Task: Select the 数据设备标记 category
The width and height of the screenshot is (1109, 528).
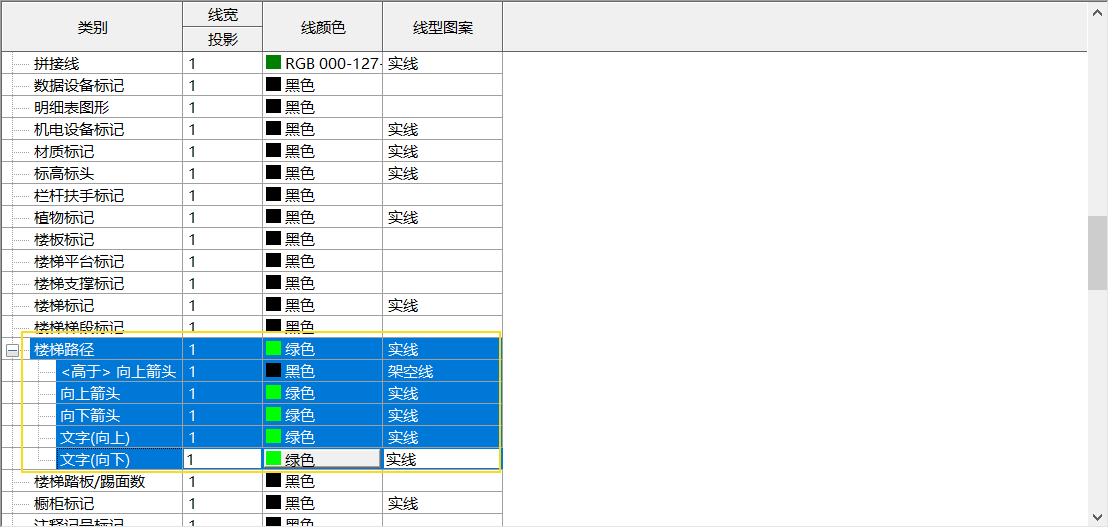Action: pos(78,85)
